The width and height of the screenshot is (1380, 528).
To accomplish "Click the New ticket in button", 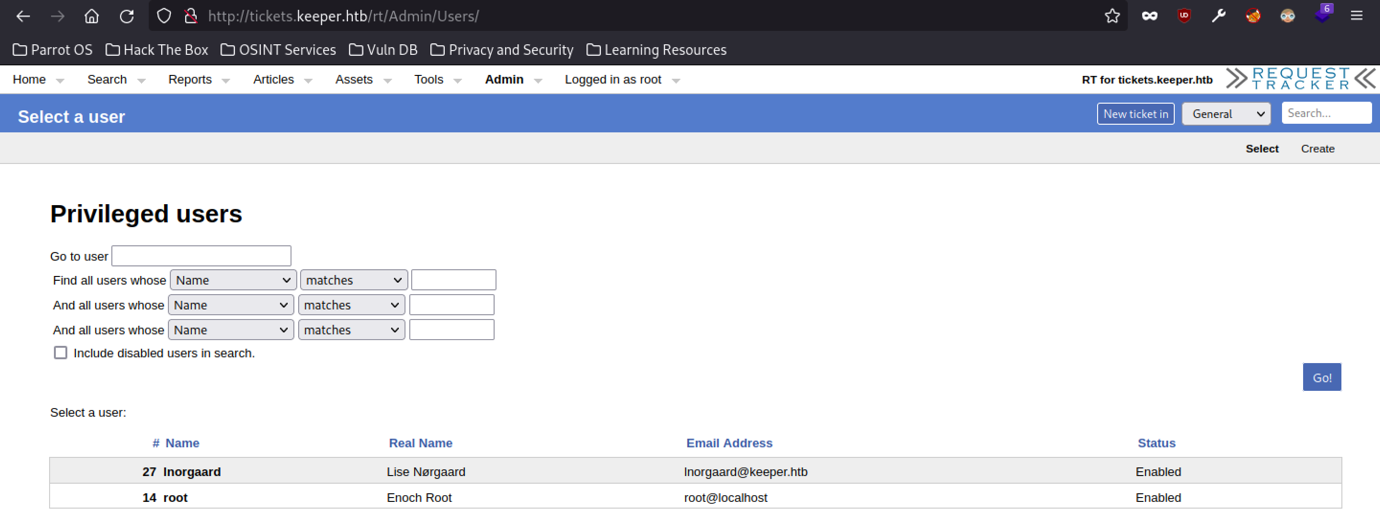I will tap(1135, 113).
